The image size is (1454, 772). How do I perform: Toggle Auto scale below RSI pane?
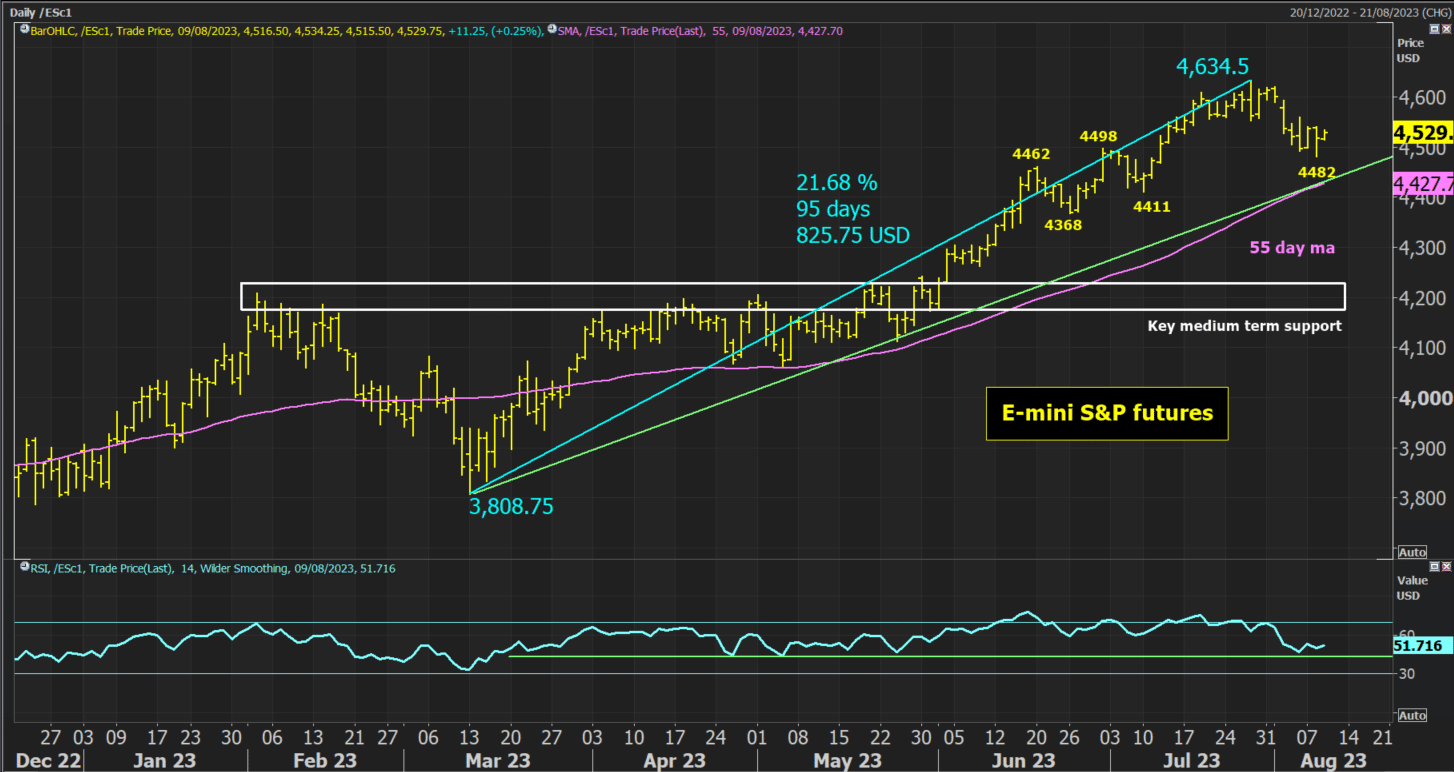click(x=1411, y=716)
